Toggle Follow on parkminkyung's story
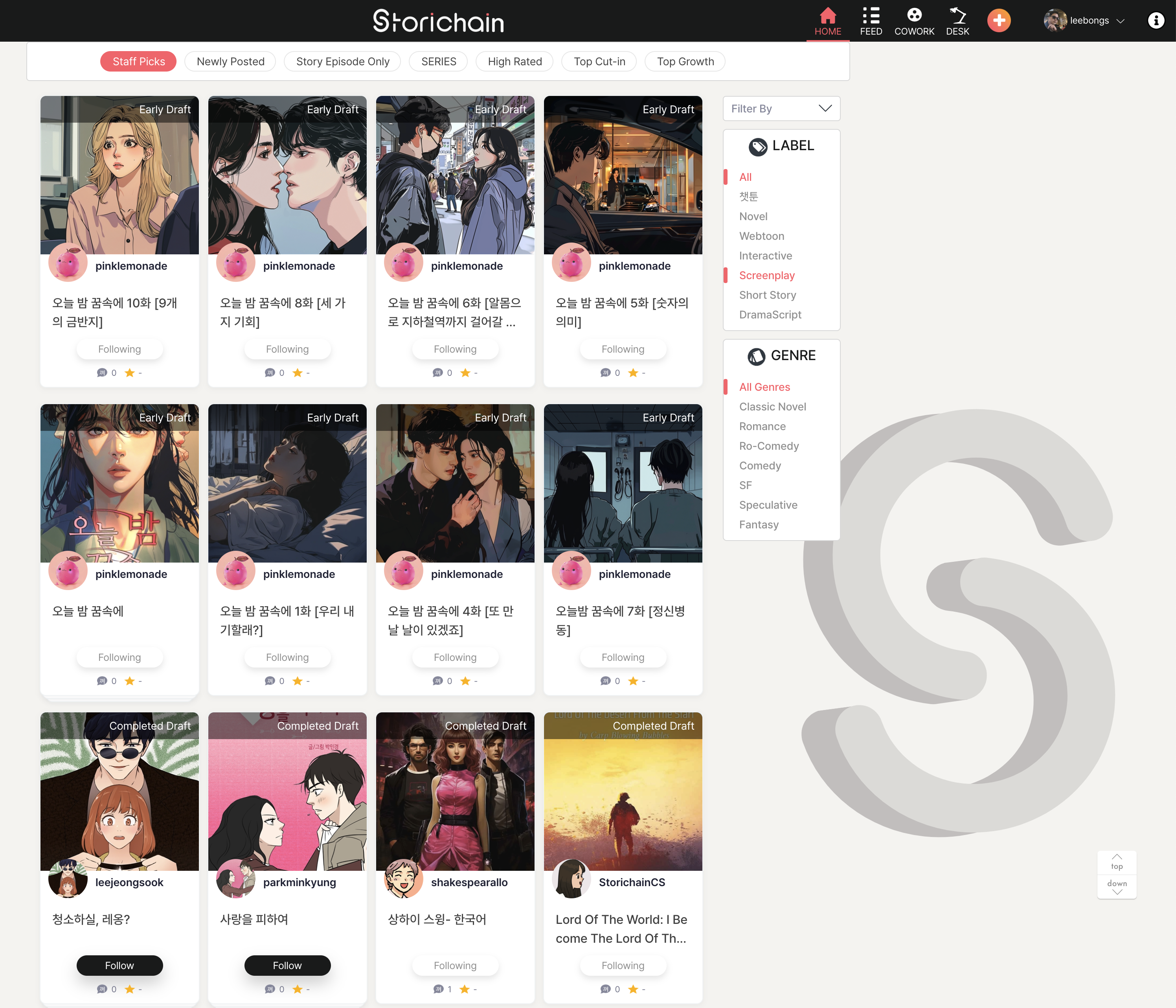The height and width of the screenshot is (1008, 1176). pos(287,966)
